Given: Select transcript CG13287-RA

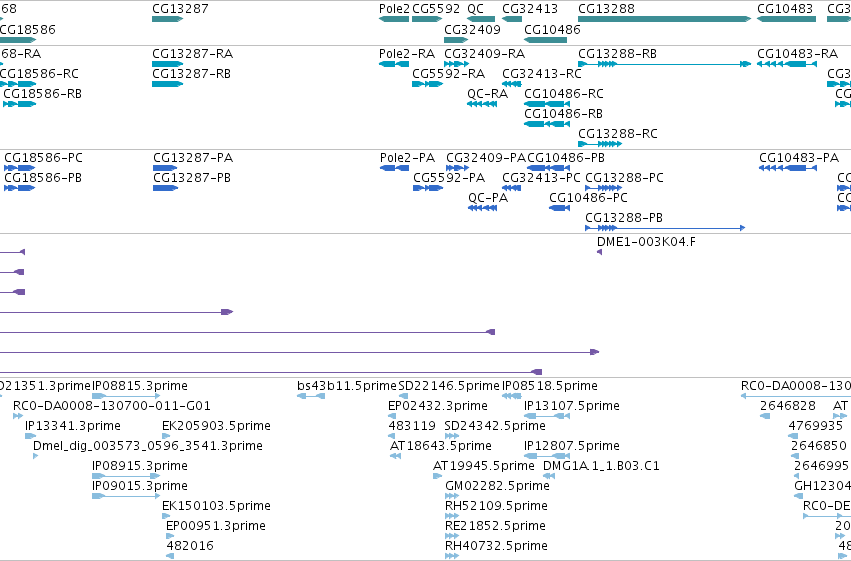Looking at the screenshot, I should [168, 64].
